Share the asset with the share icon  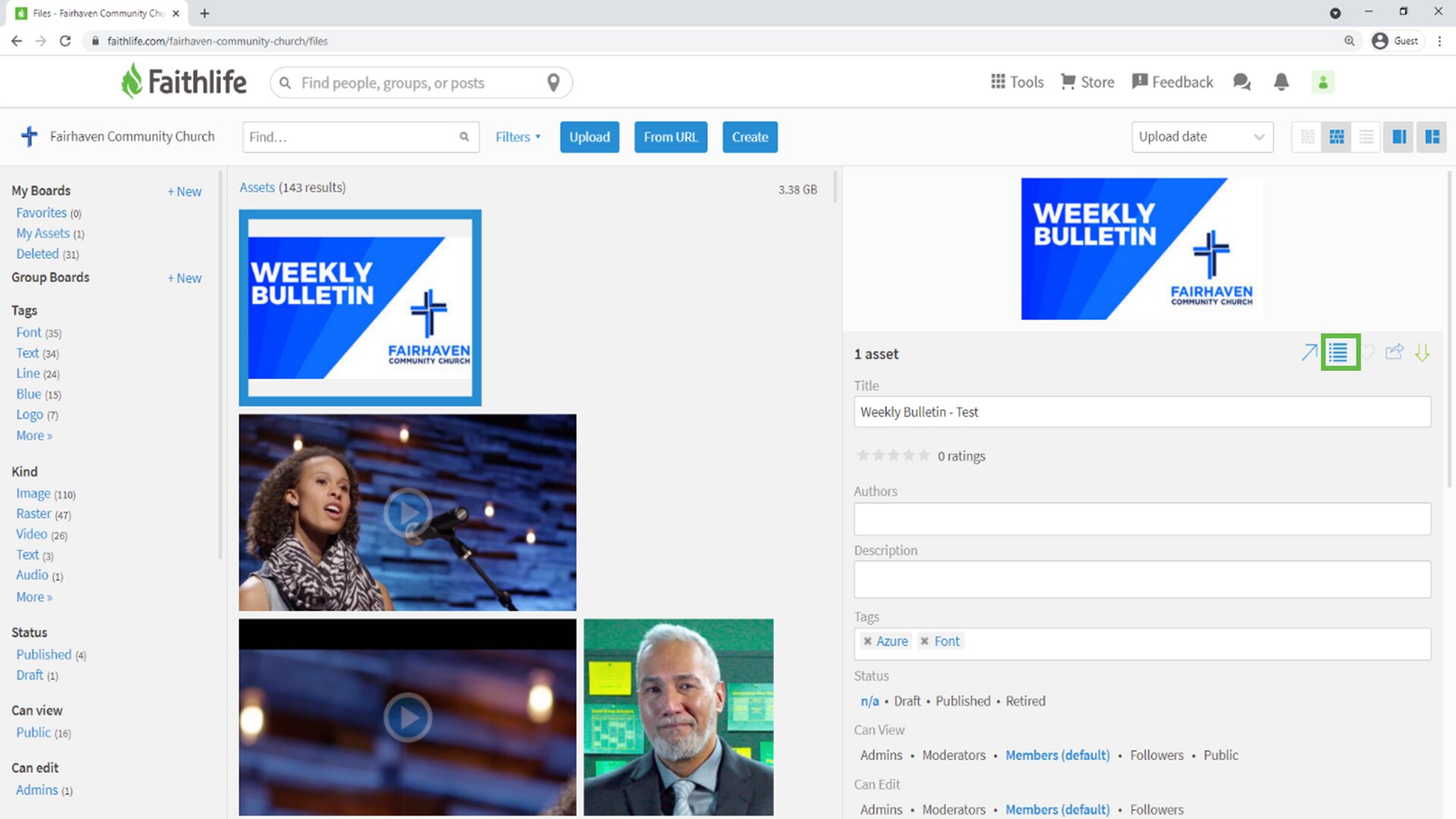1394,352
